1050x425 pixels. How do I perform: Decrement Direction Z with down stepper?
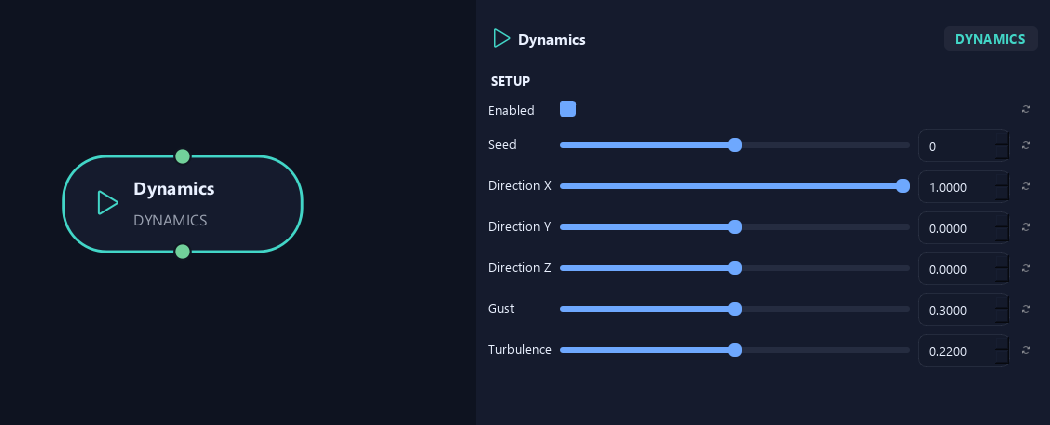[1002, 276]
